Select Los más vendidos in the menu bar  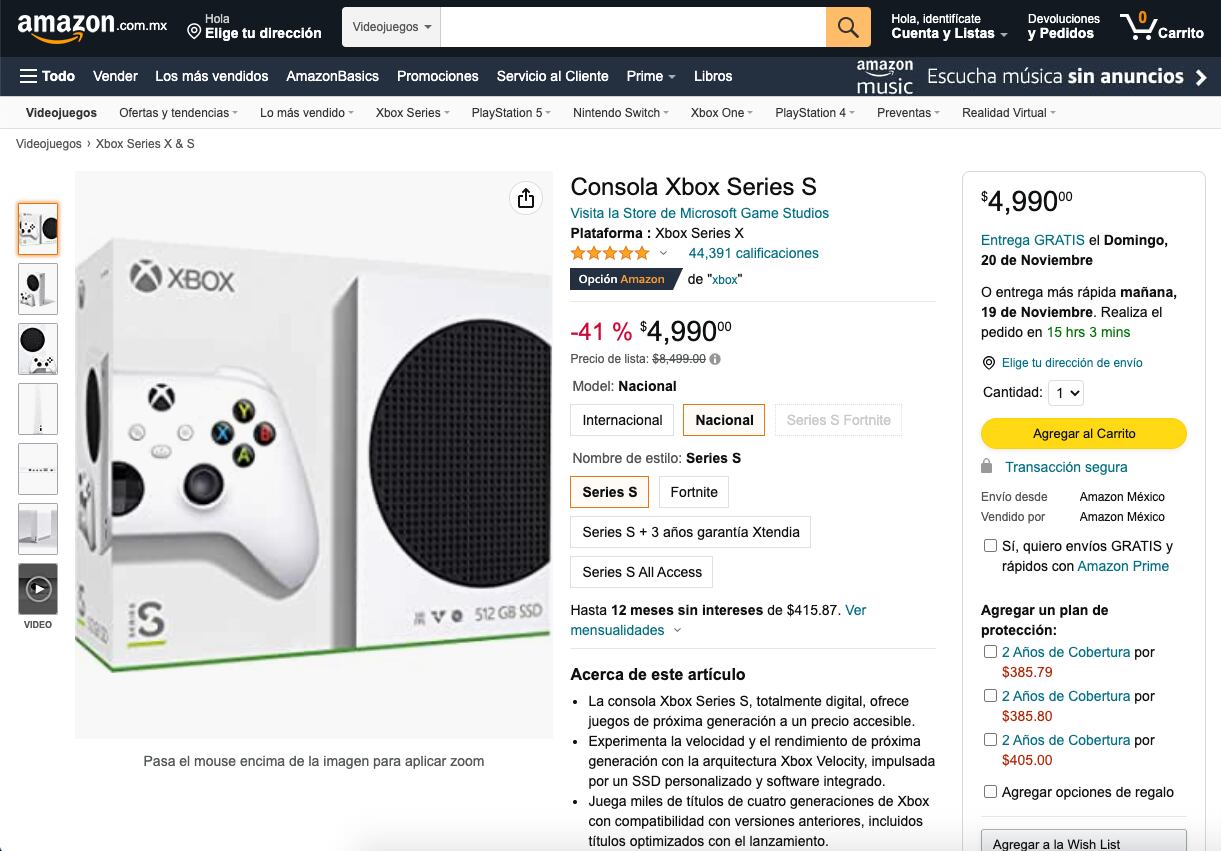209,76
